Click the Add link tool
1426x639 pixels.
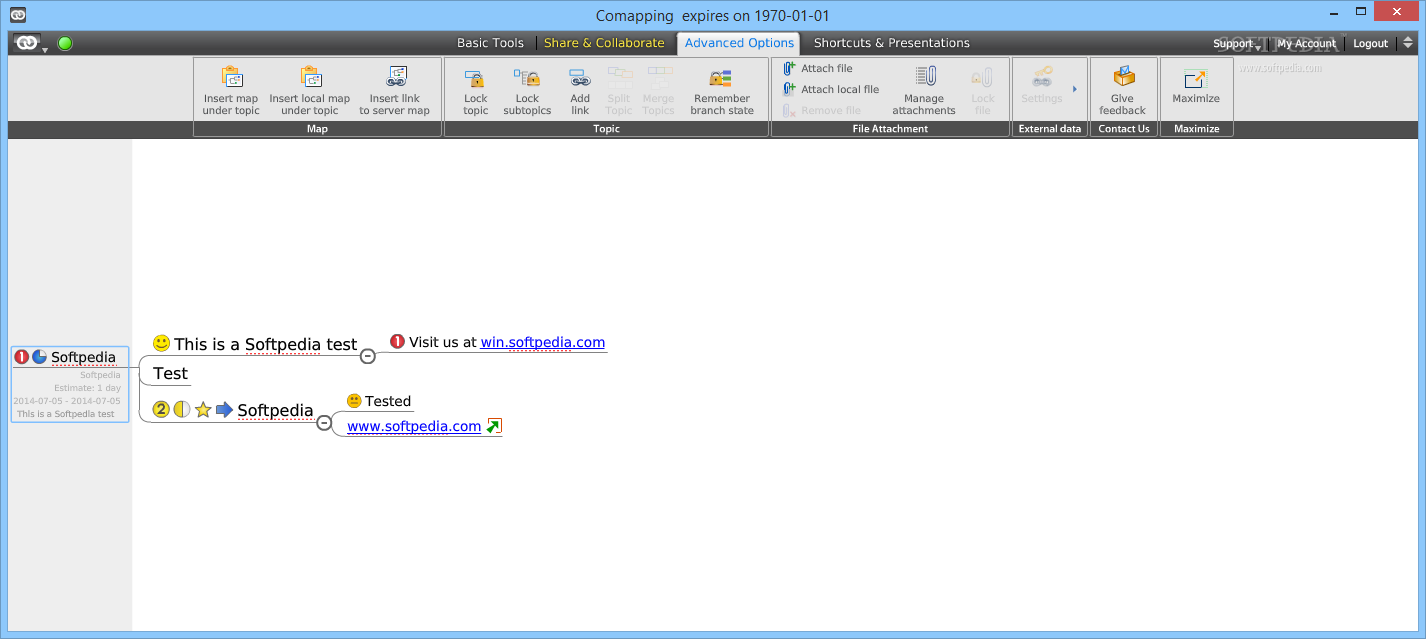[x=580, y=90]
